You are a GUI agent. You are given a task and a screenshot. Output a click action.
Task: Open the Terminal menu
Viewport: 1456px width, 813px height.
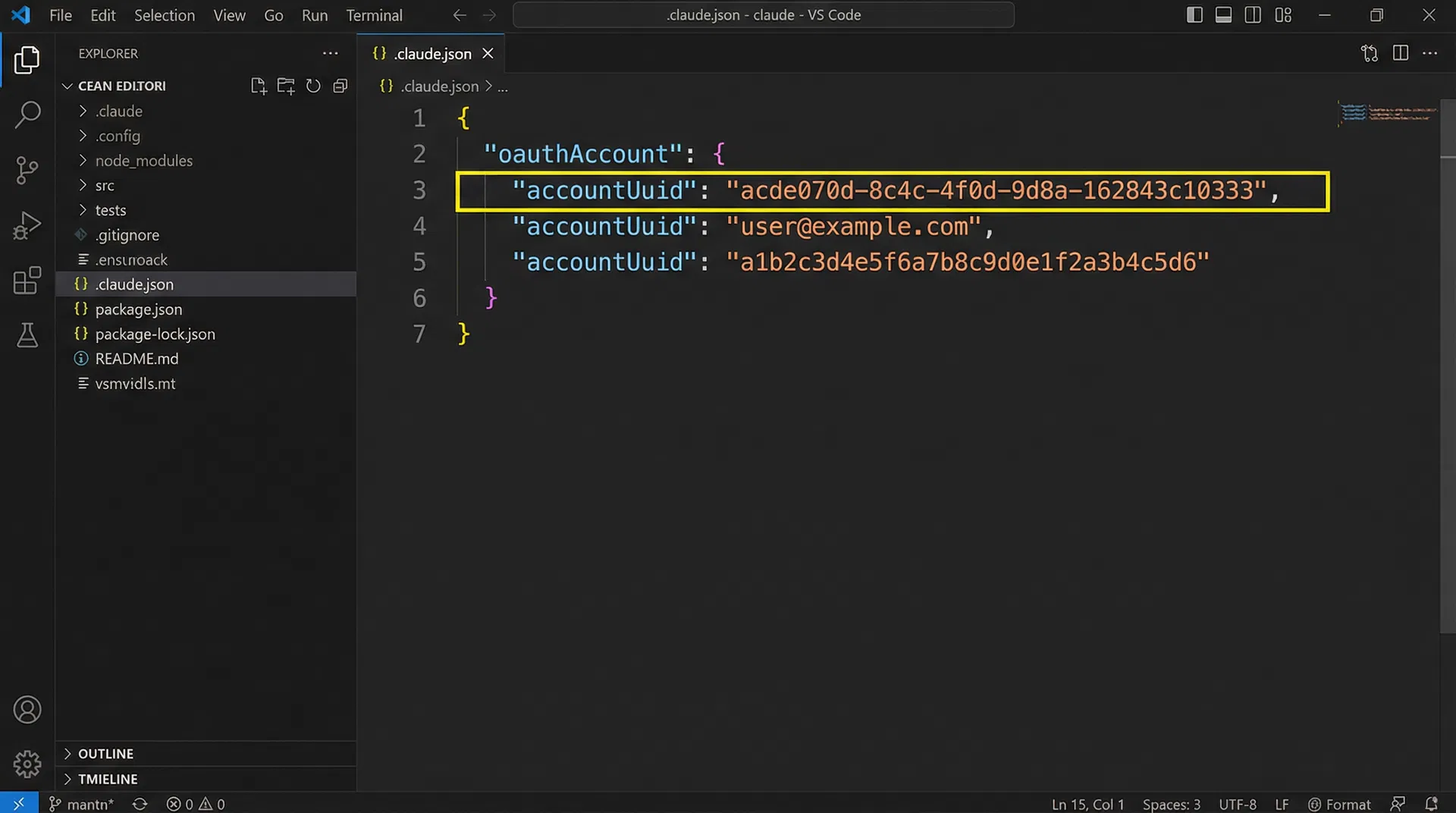375,15
